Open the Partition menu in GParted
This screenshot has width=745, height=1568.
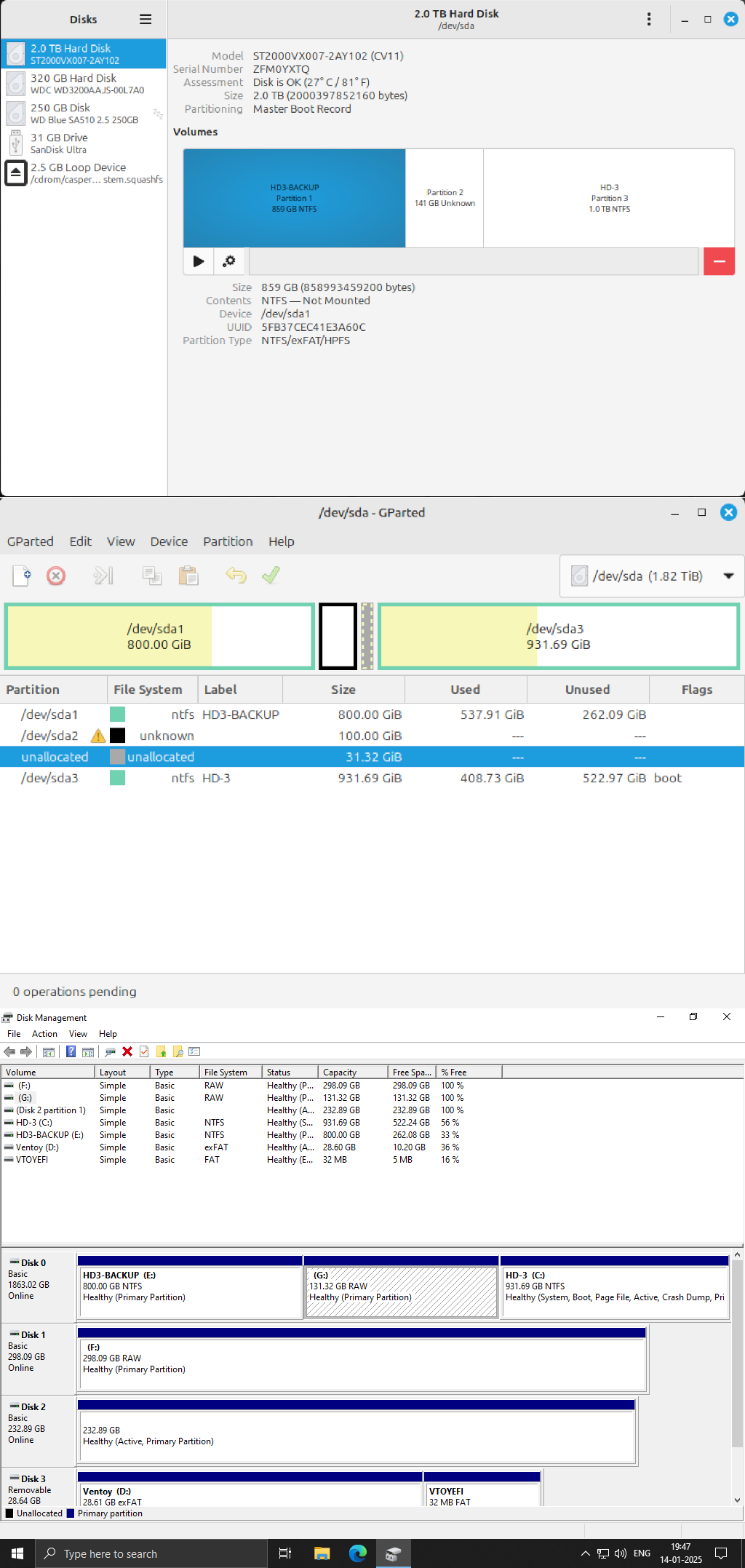(x=228, y=541)
